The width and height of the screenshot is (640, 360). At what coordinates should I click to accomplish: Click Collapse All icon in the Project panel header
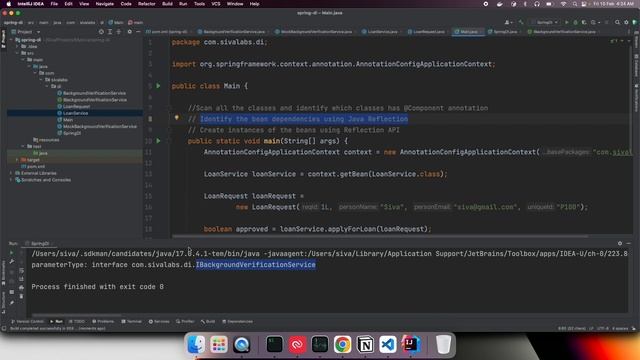[119, 32]
